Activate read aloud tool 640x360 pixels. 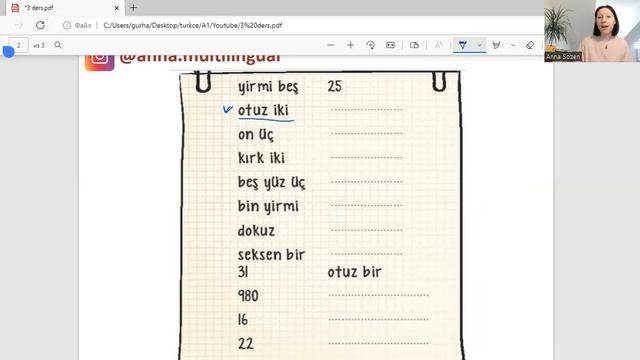[x=438, y=45]
